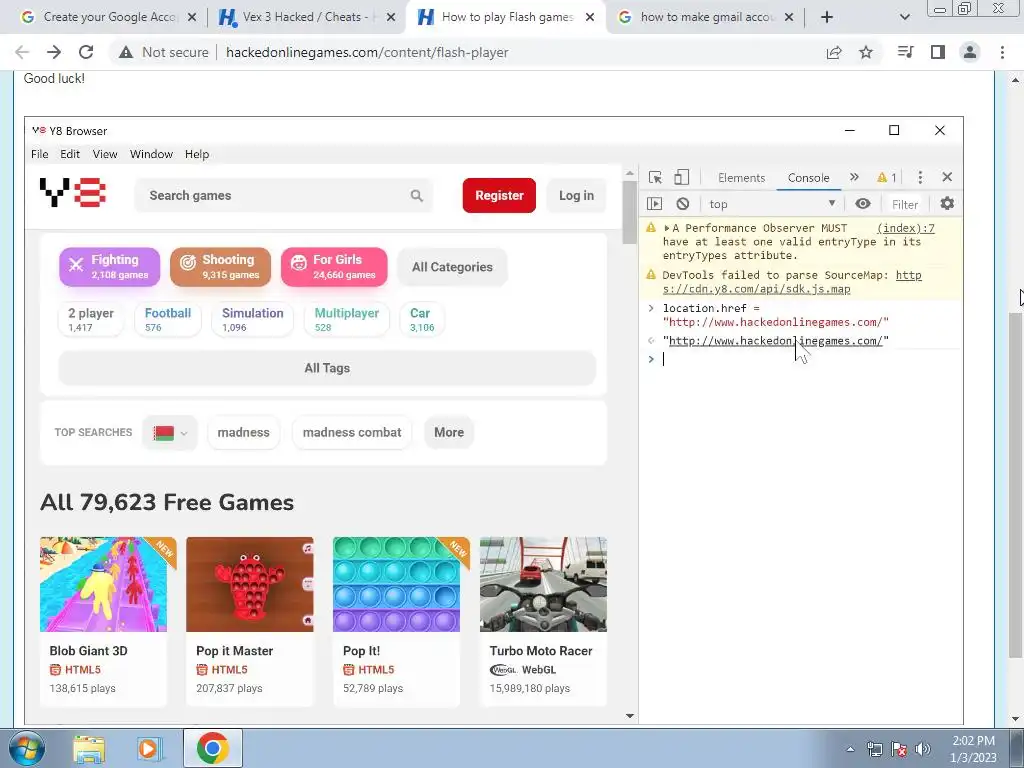1024x768 pixels.
Task: Open the (index):7 source link
Action: [906, 228]
